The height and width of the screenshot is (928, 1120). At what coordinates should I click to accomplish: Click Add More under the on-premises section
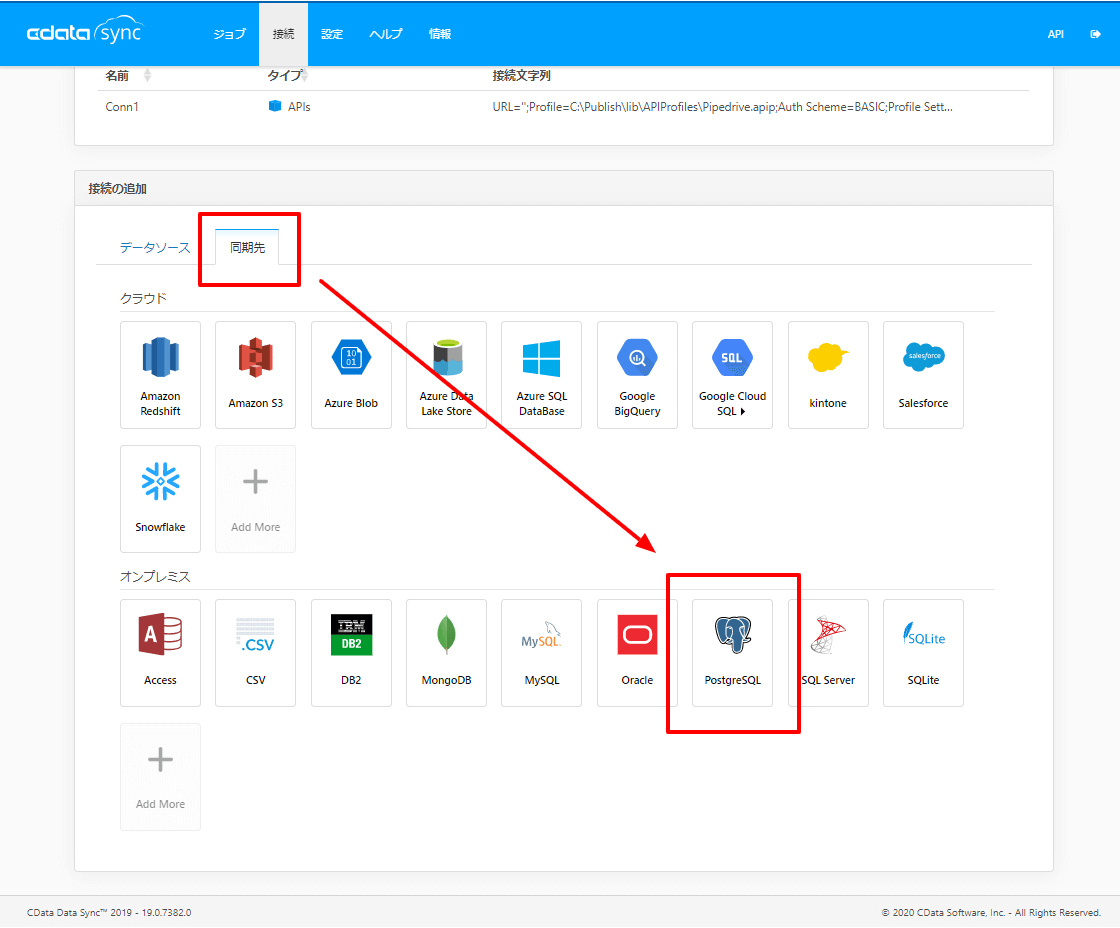(160, 777)
